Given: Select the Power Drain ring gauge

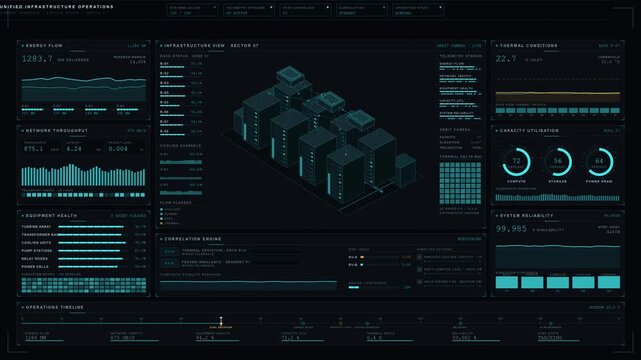Looking at the screenshot, I should point(599,162).
